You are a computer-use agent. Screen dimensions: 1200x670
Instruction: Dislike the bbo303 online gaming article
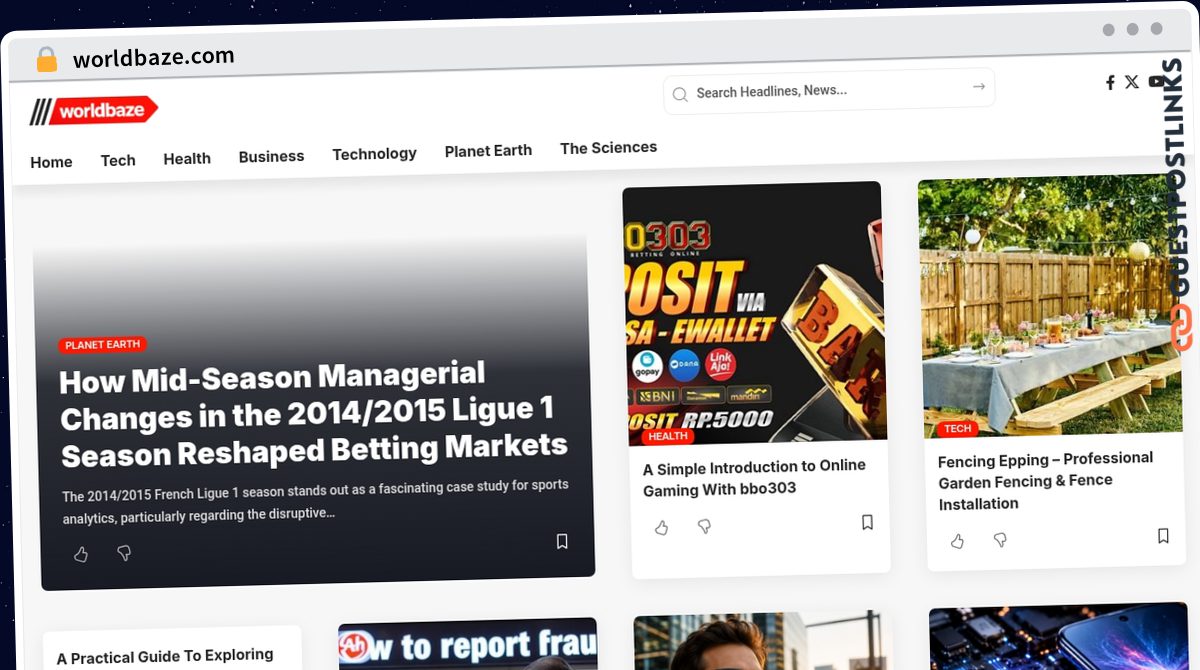pyautogui.click(x=704, y=526)
